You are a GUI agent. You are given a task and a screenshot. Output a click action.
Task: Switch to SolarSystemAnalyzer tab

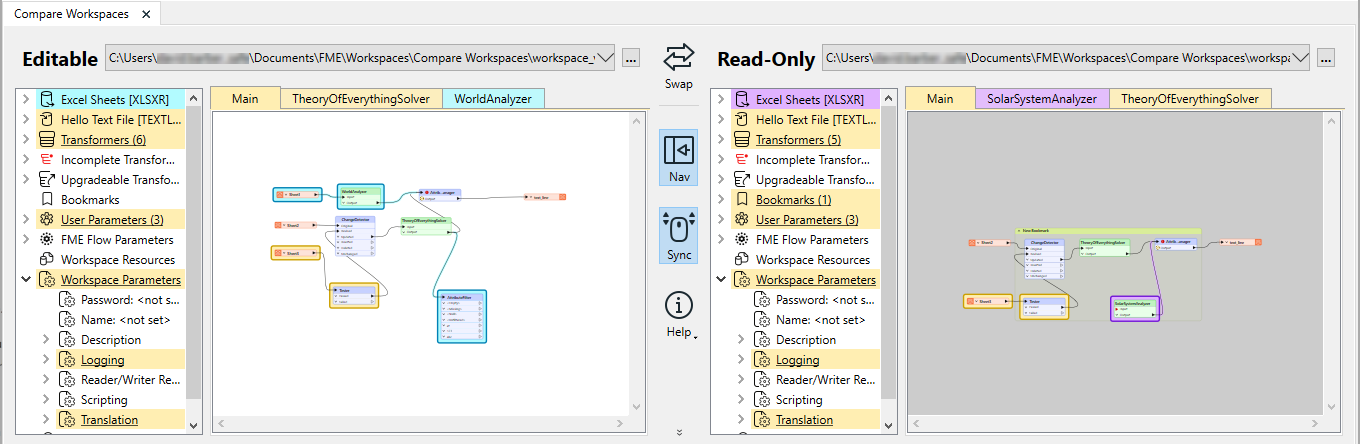pos(1042,99)
